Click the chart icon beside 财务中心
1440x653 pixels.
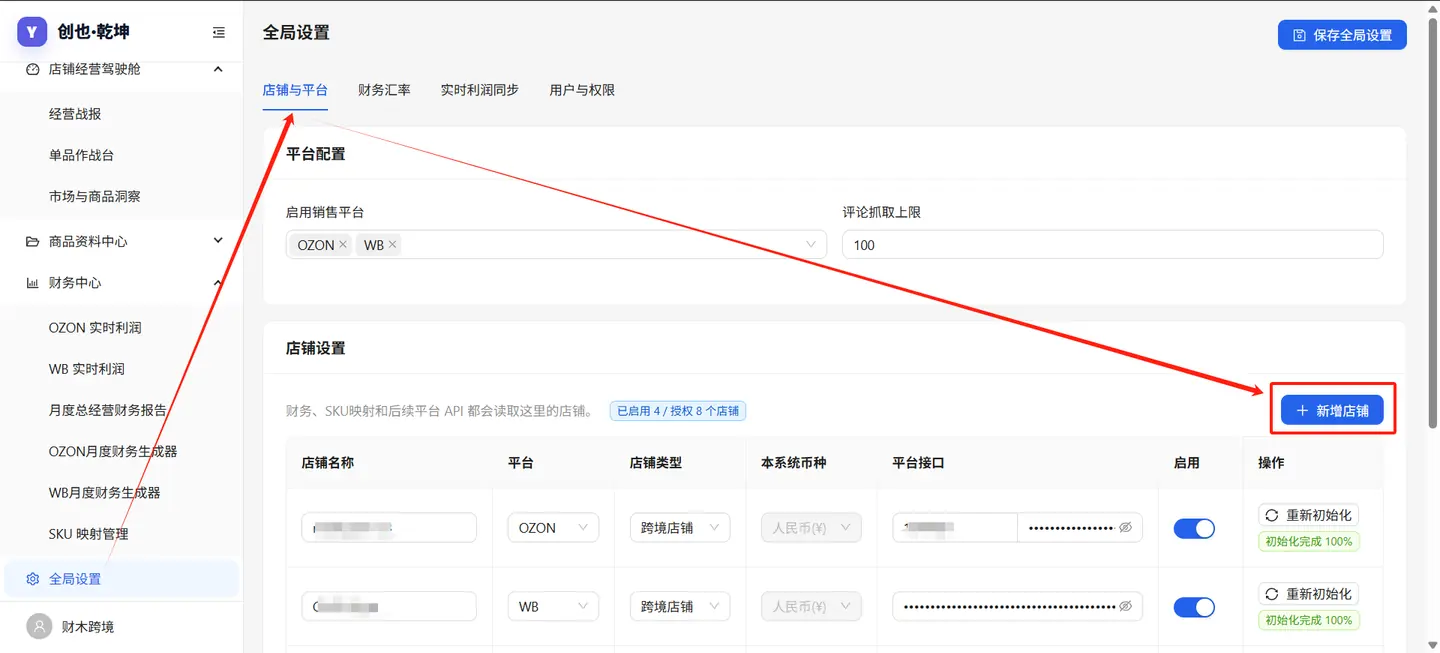coord(33,283)
